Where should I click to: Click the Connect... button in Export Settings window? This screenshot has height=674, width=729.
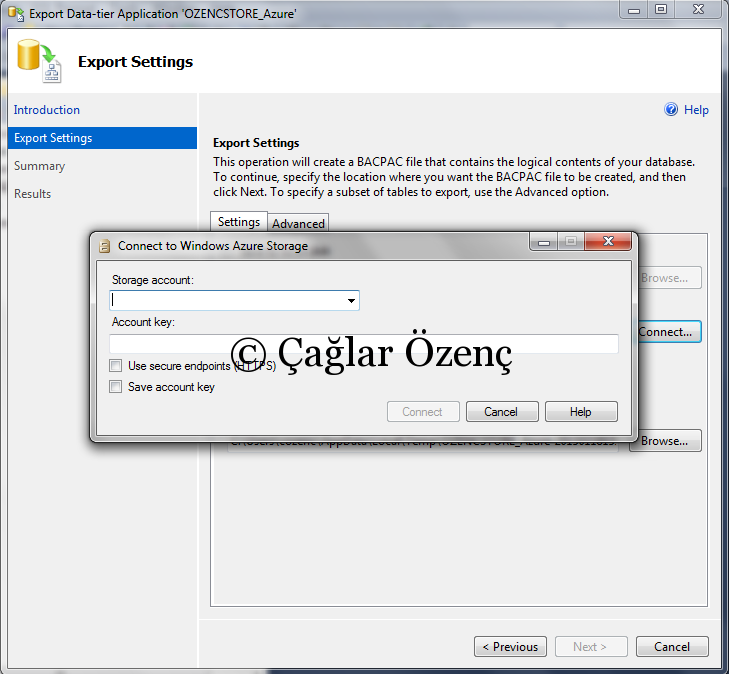(x=669, y=332)
